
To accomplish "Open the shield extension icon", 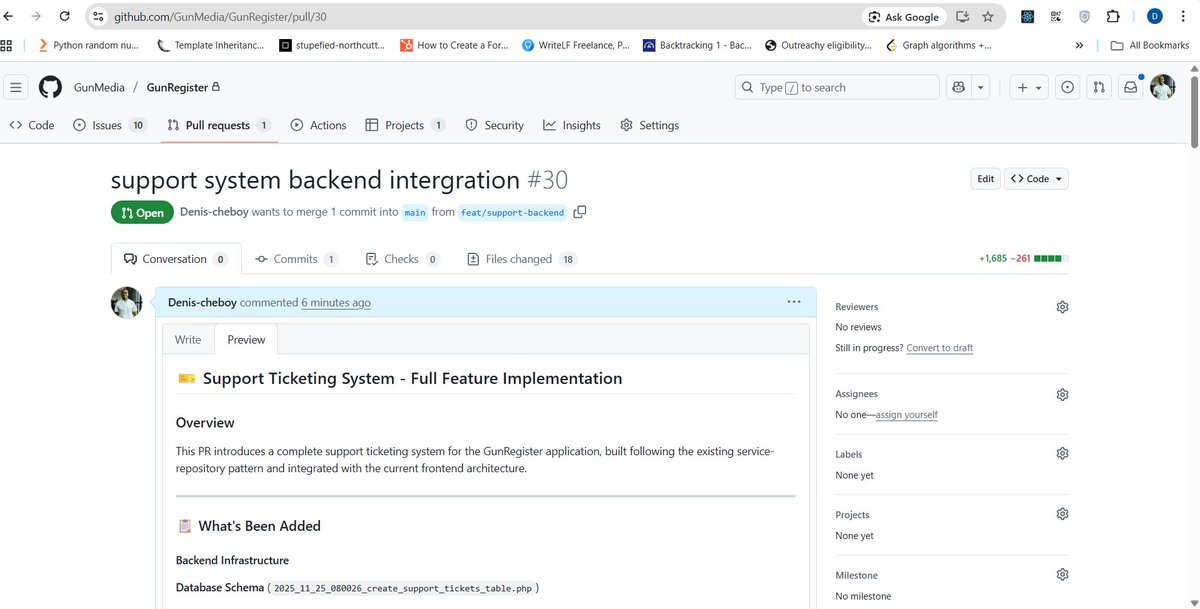I will [x=1085, y=17].
